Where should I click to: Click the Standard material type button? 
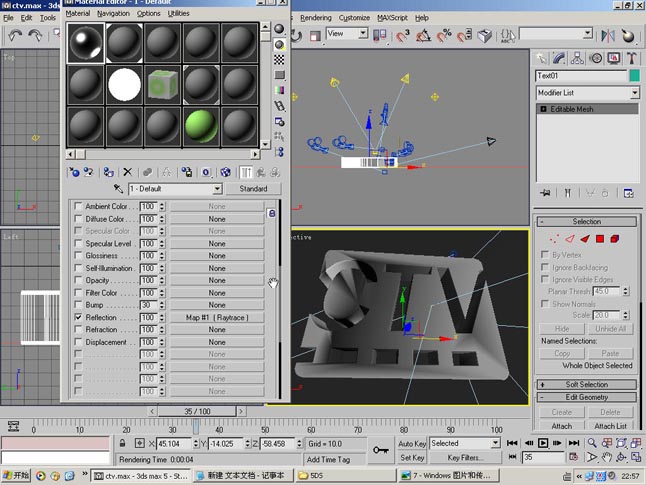[253, 189]
